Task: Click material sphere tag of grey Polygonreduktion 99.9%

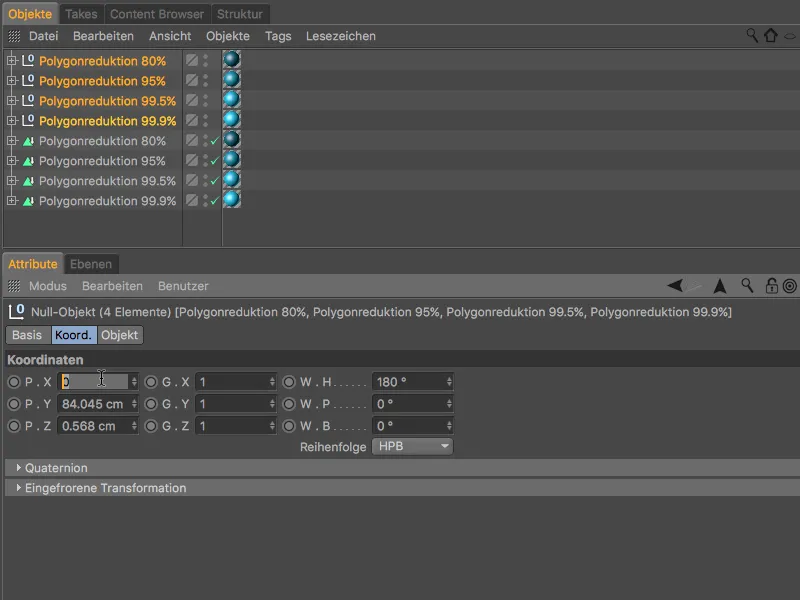Action: (232, 199)
